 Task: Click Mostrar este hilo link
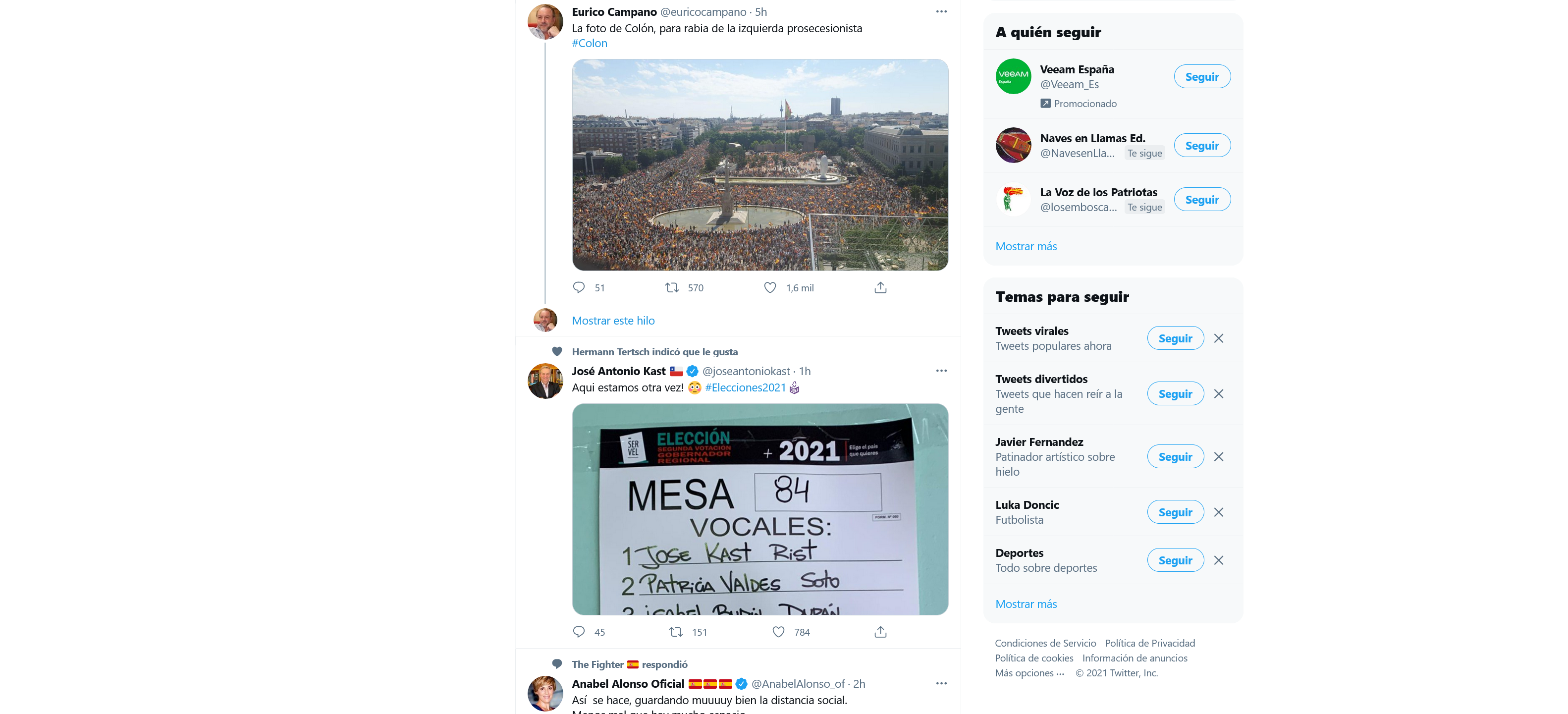[x=613, y=320]
